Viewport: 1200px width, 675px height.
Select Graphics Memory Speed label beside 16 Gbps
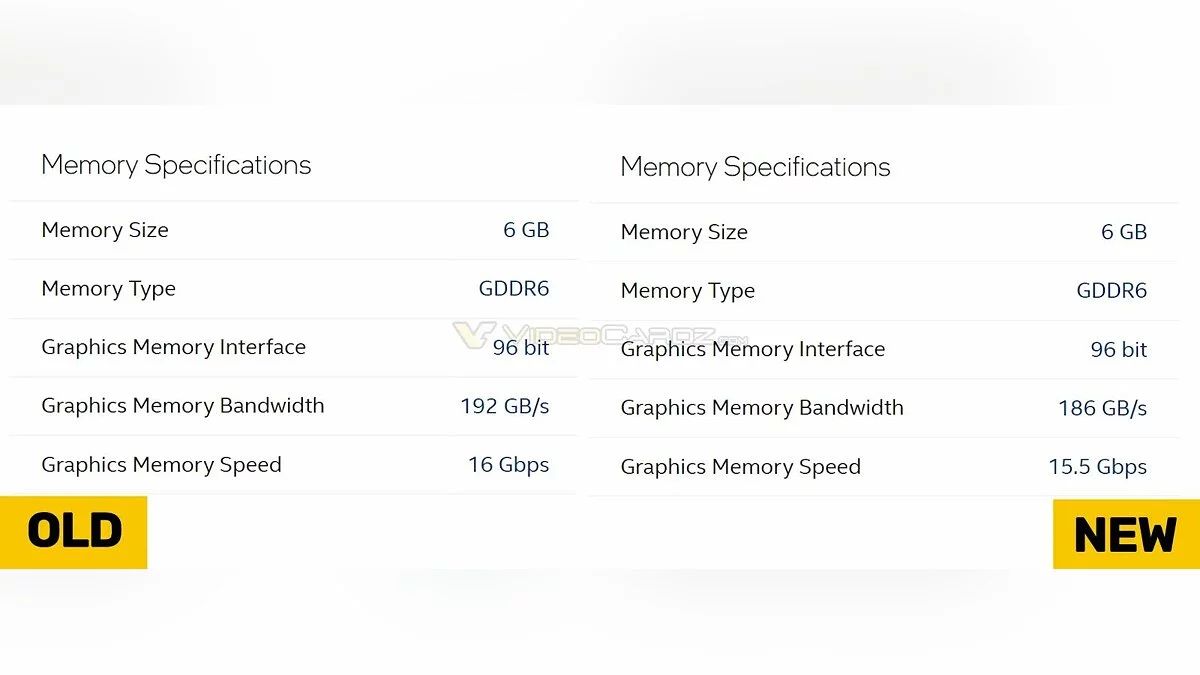tap(161, 465)
